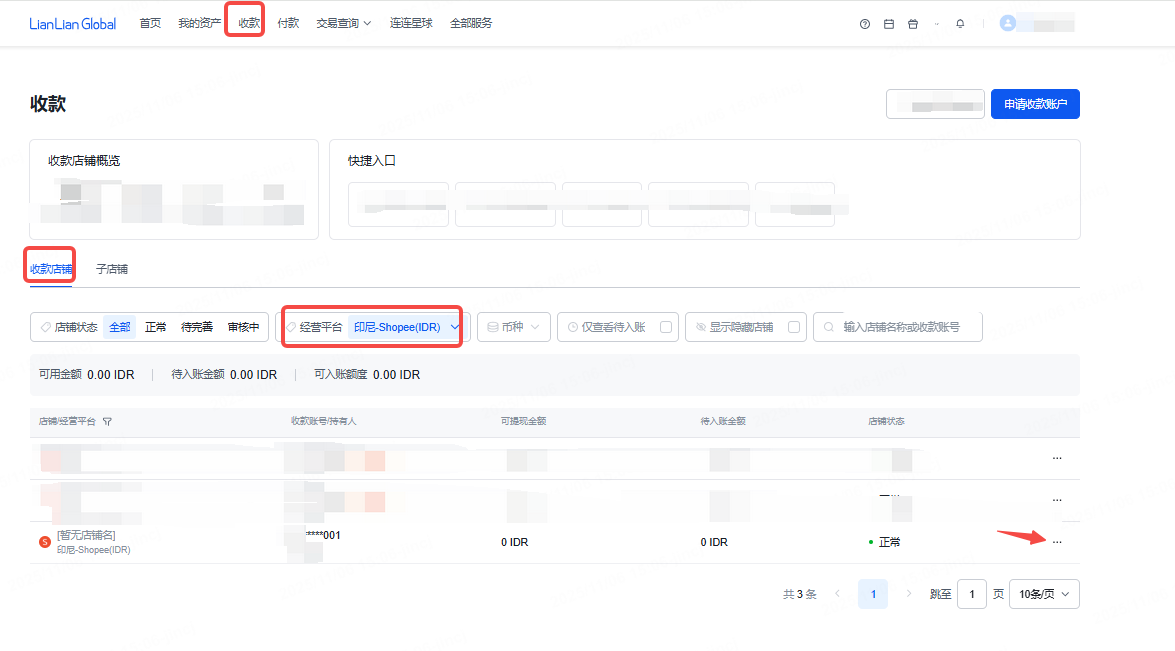This screenshot has width=1175, height=651.
Task: Go to the next page arrow
Action: 908,594
